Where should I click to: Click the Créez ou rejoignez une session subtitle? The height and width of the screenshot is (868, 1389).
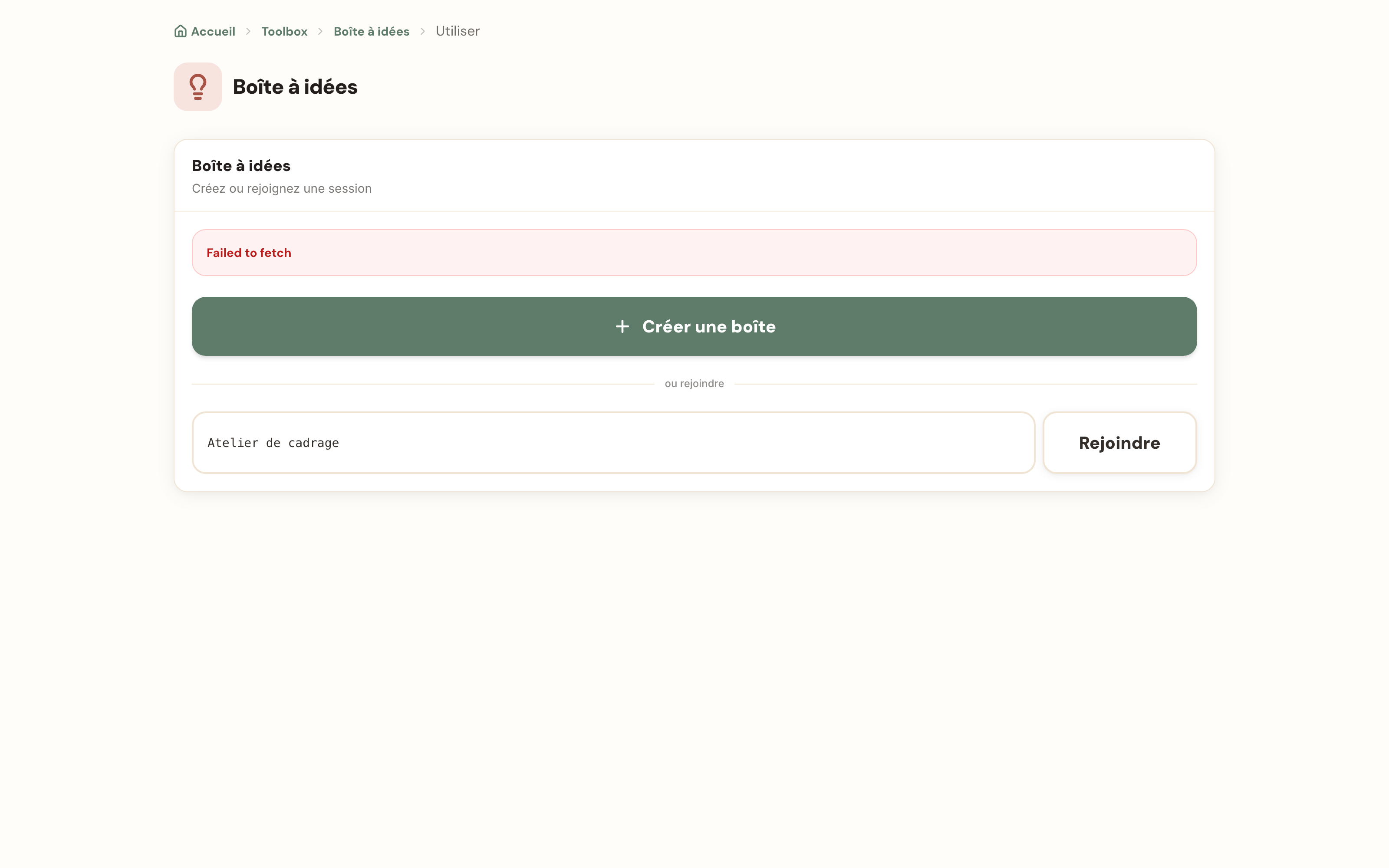point(282,188)
